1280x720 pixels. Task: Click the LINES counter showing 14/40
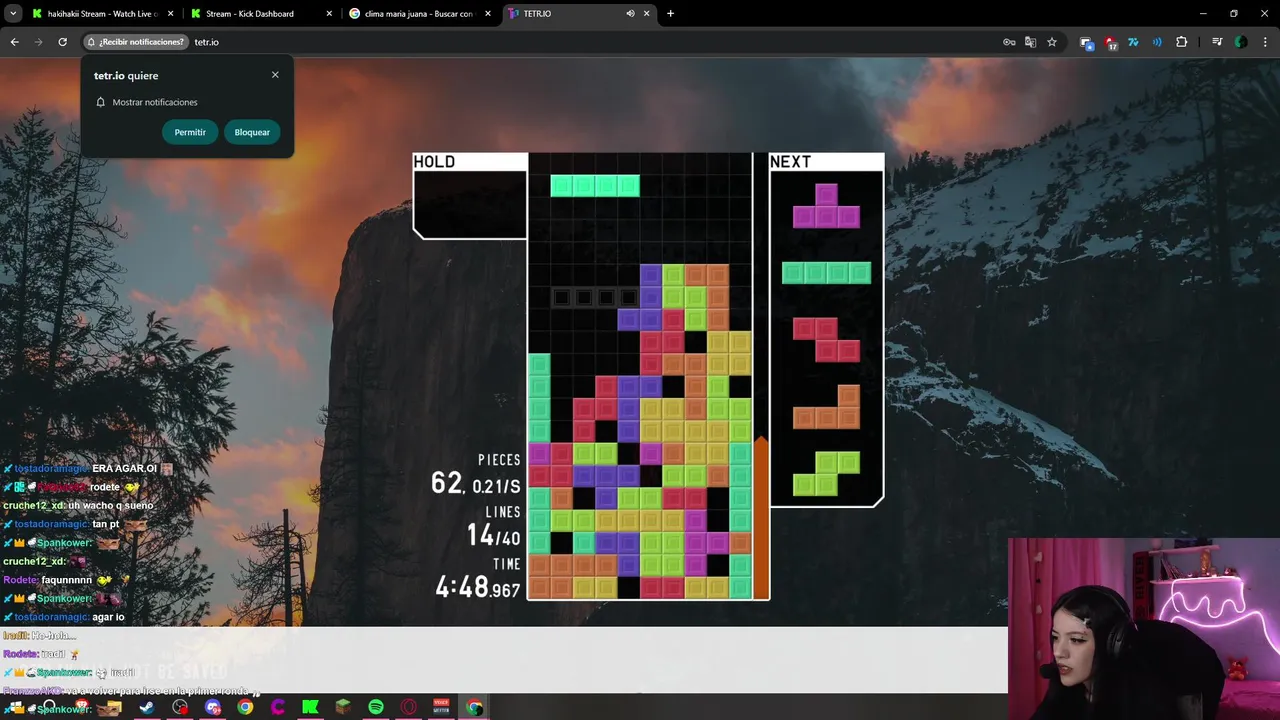pos(494,527)
